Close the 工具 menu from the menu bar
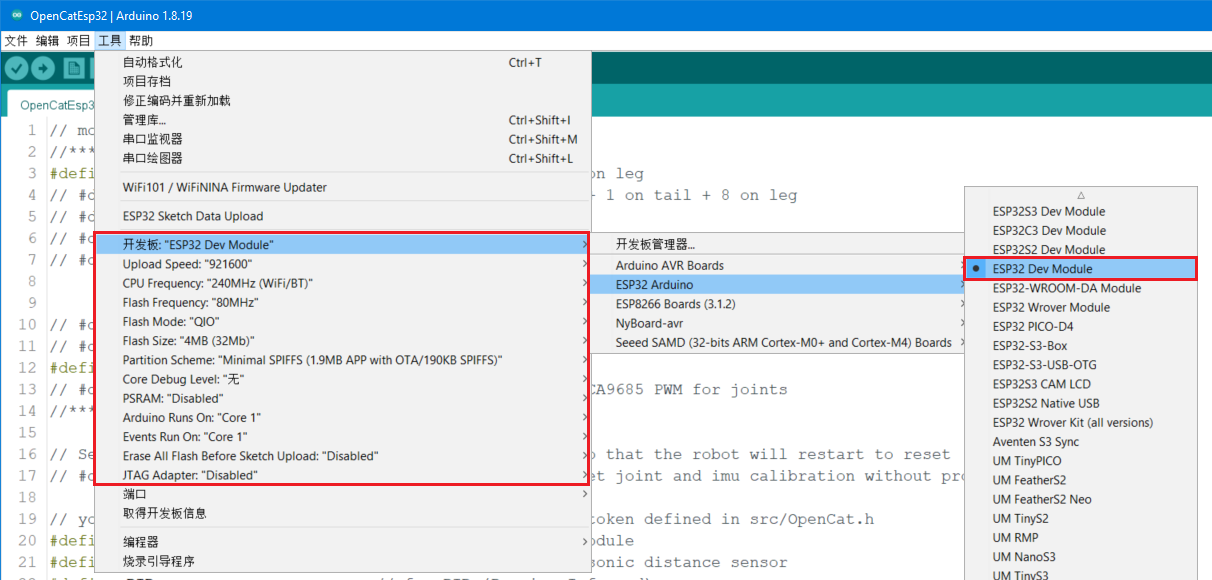This screenshot has width=1212, height=580. pyautogui.click(x=110, y=41)
